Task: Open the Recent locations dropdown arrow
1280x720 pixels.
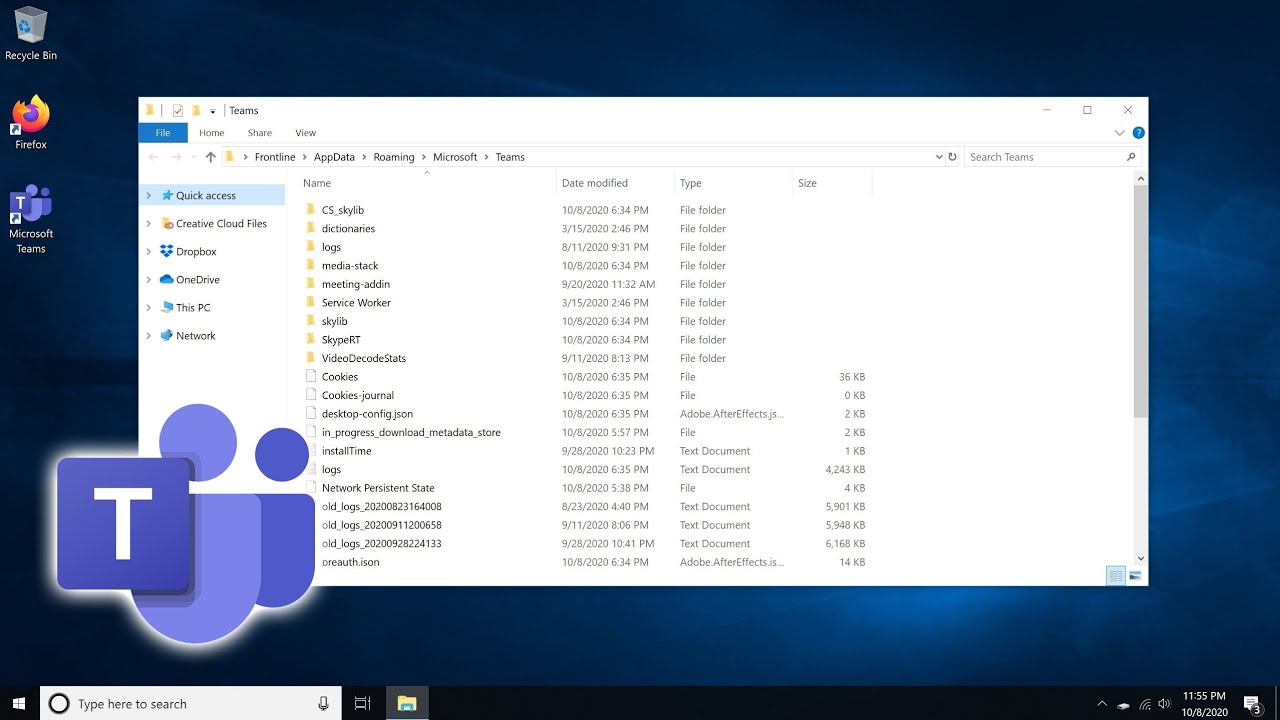Action: [x=193, y=157]
